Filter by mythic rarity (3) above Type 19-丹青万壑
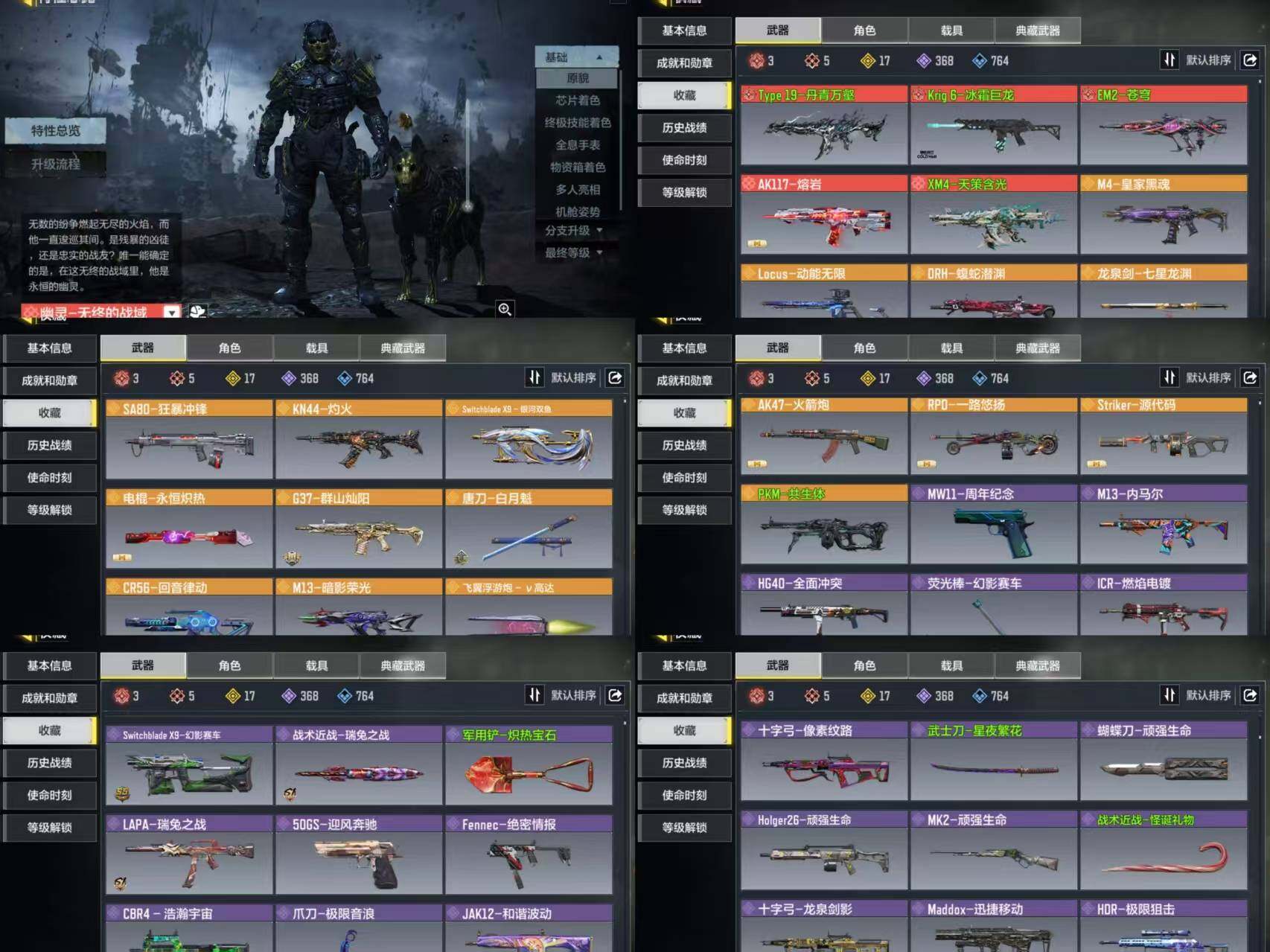Screen dimensions: 1270x952 click(x=762, y=61)
